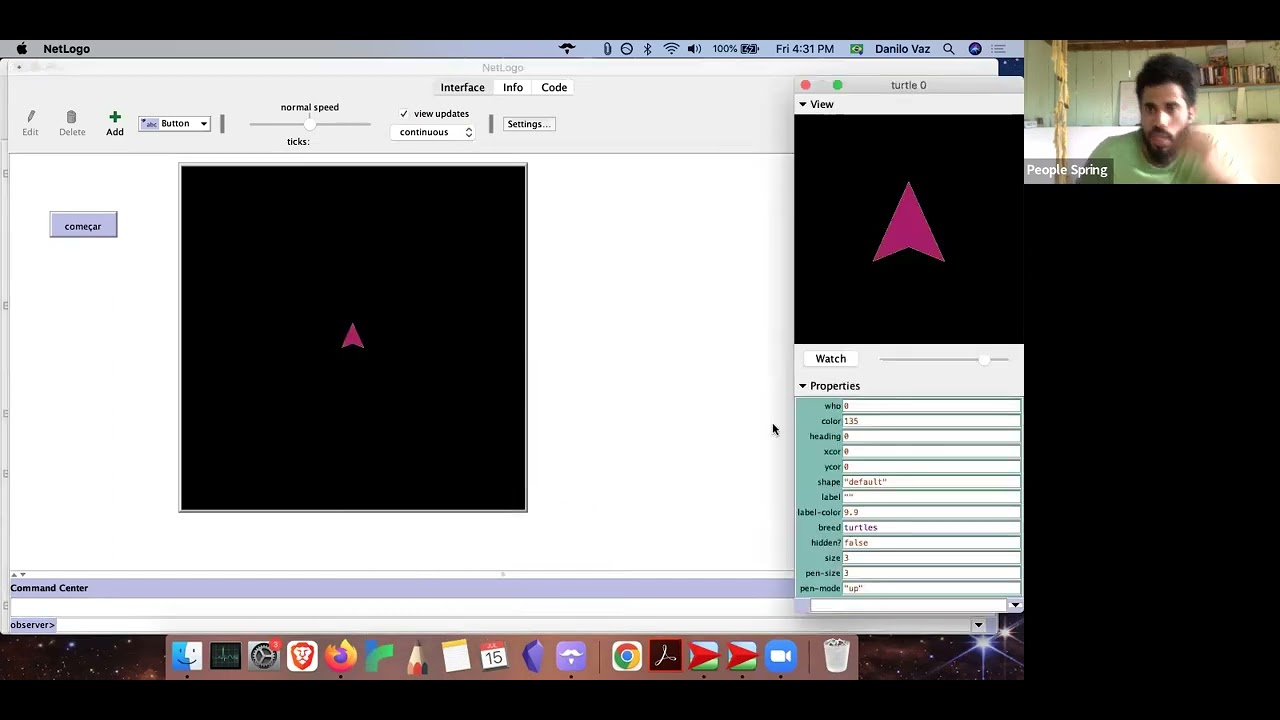Click the large turtle in the turtle 0 View
This screenshot has width=1280, height=720.
(909, 223)
